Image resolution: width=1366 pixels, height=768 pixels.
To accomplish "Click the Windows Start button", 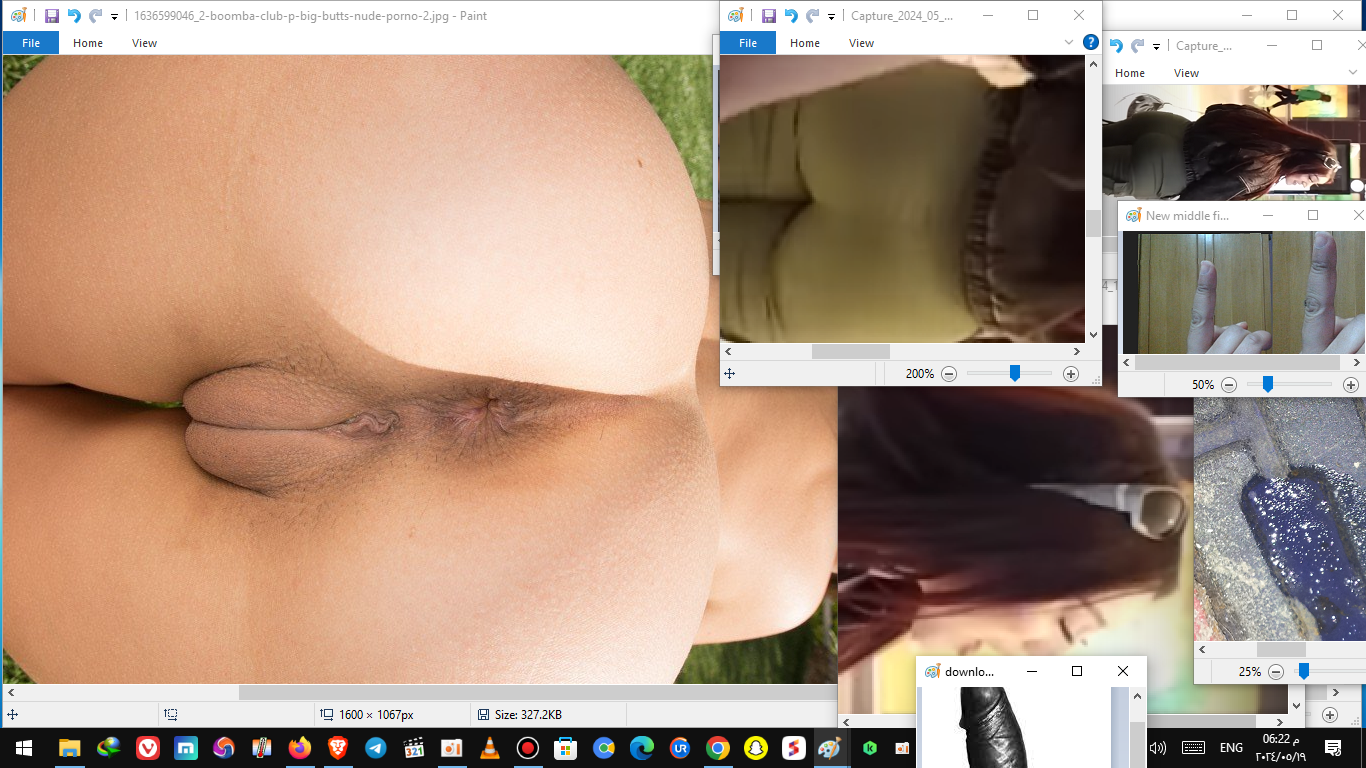I will 23,748.
